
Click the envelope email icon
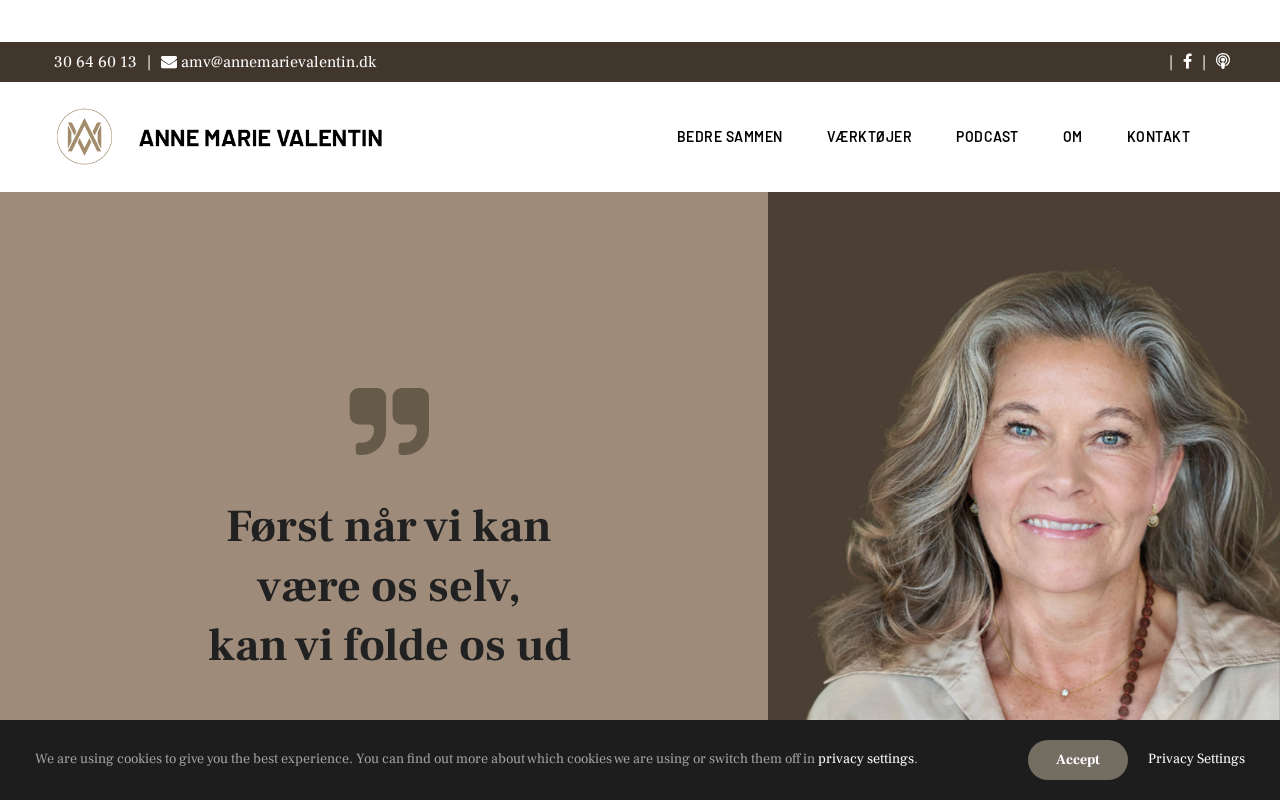(169, 62)
